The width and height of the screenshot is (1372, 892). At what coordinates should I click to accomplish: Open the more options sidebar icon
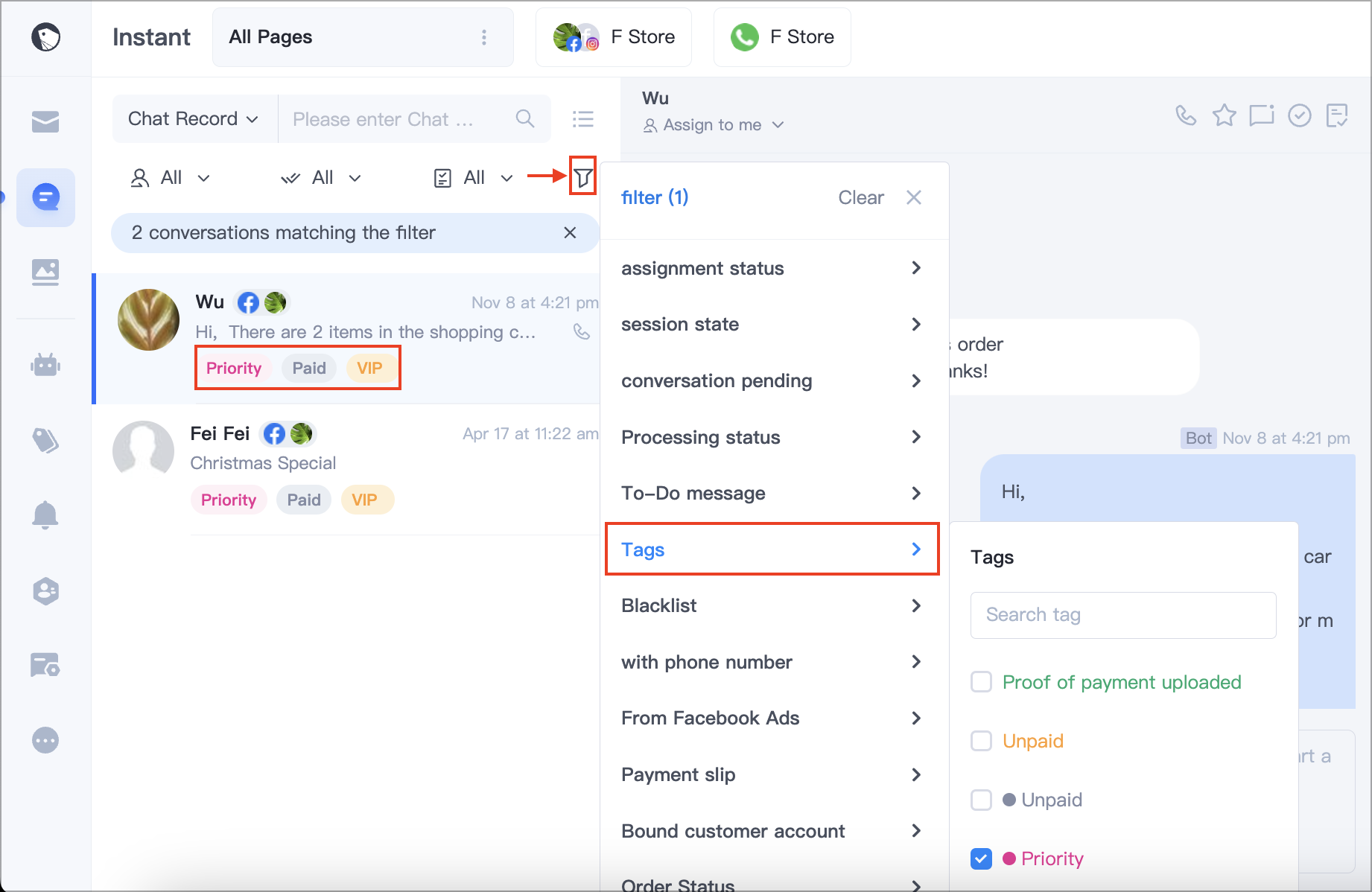45,740
